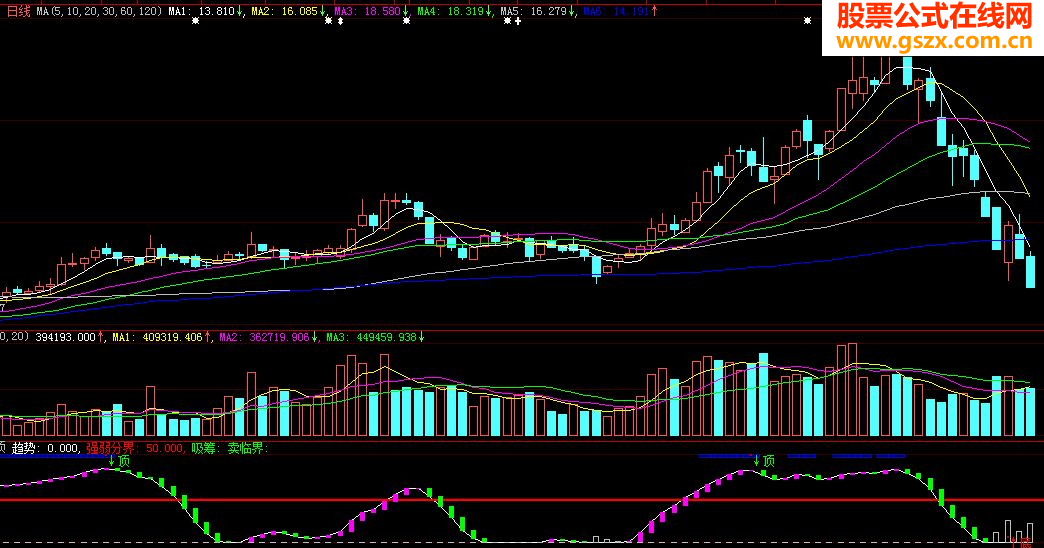This screenshot has width=1044, height=548.
Task: Click the red 底 bottom marker at lower right
Action: click(1025, 542)
